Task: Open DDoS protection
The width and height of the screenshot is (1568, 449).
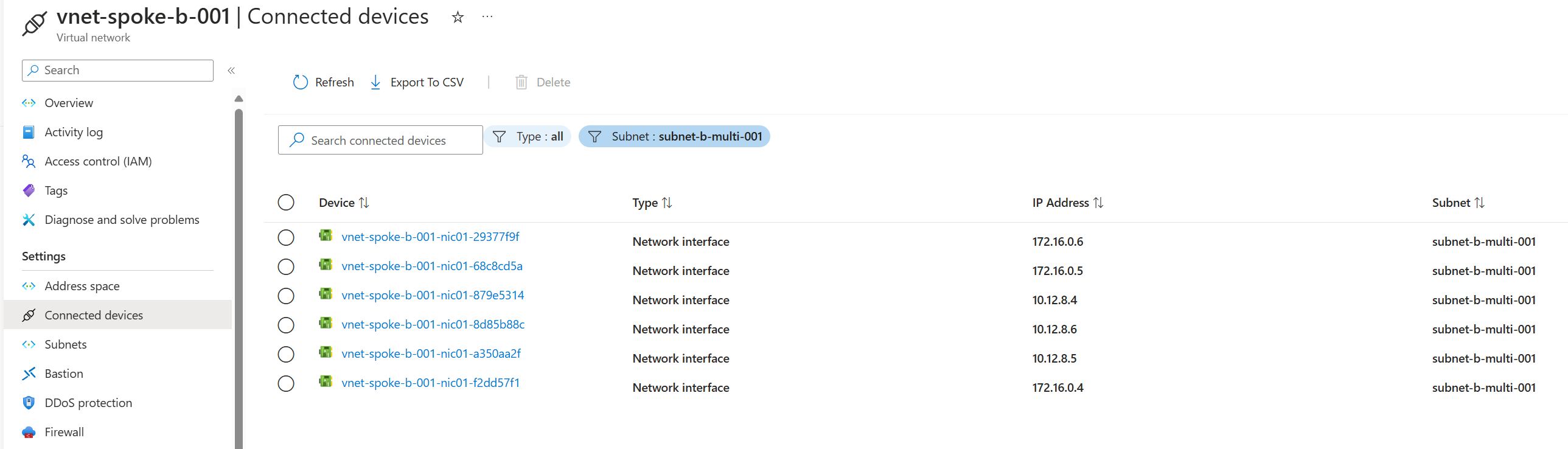Action: click(x=117, y=403)
